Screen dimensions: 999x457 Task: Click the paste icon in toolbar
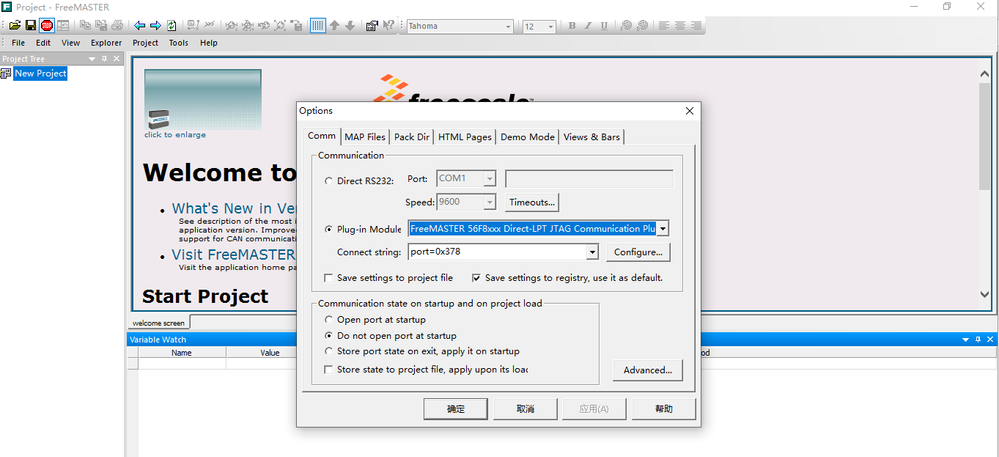101,25
